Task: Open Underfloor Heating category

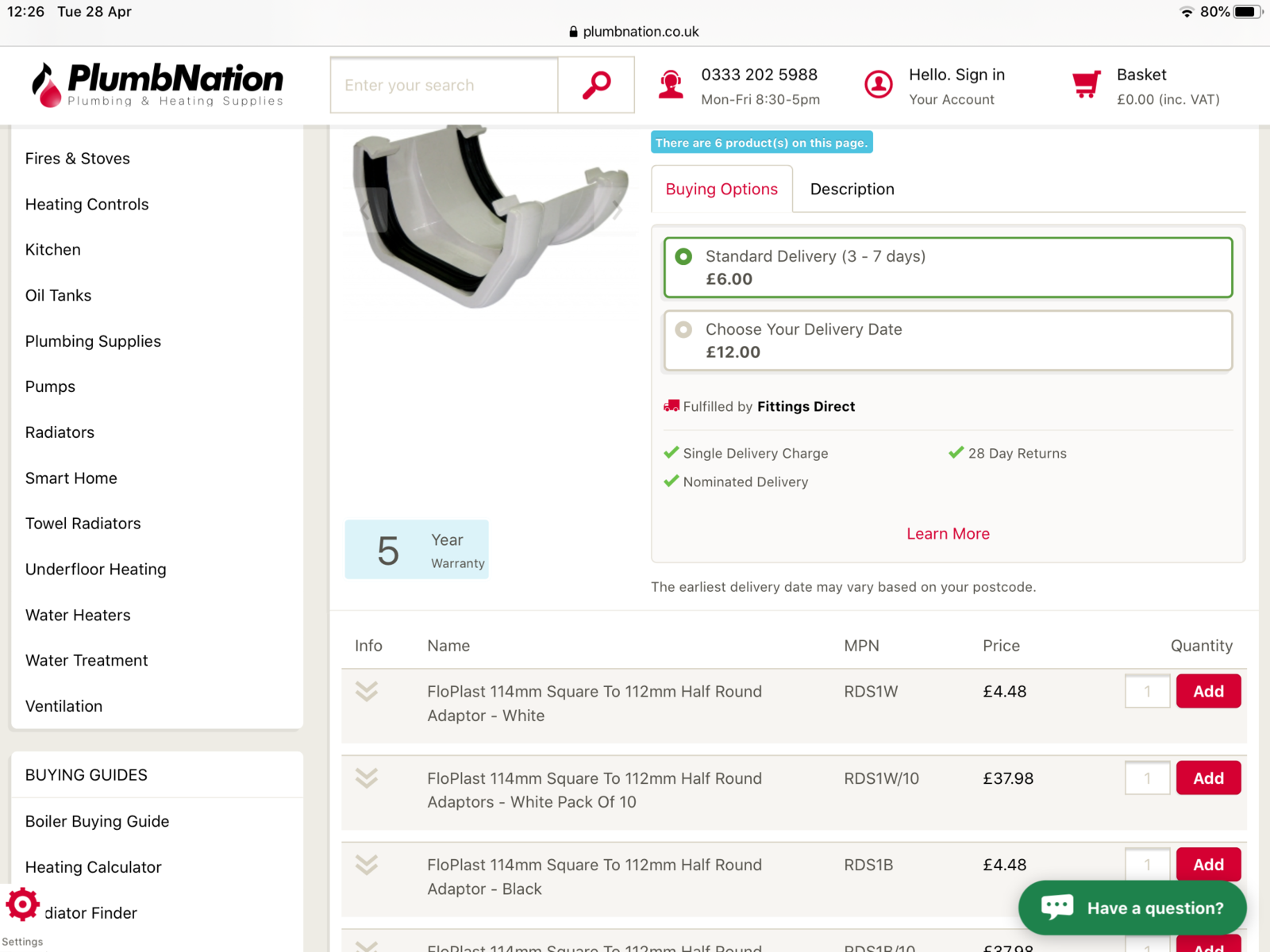Action: (96, 570)
